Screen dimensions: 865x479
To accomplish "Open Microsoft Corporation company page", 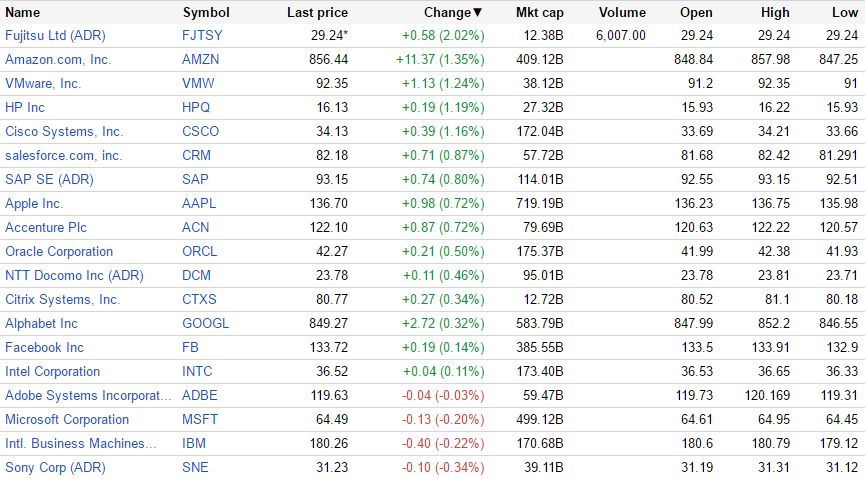I will point(67,419).
